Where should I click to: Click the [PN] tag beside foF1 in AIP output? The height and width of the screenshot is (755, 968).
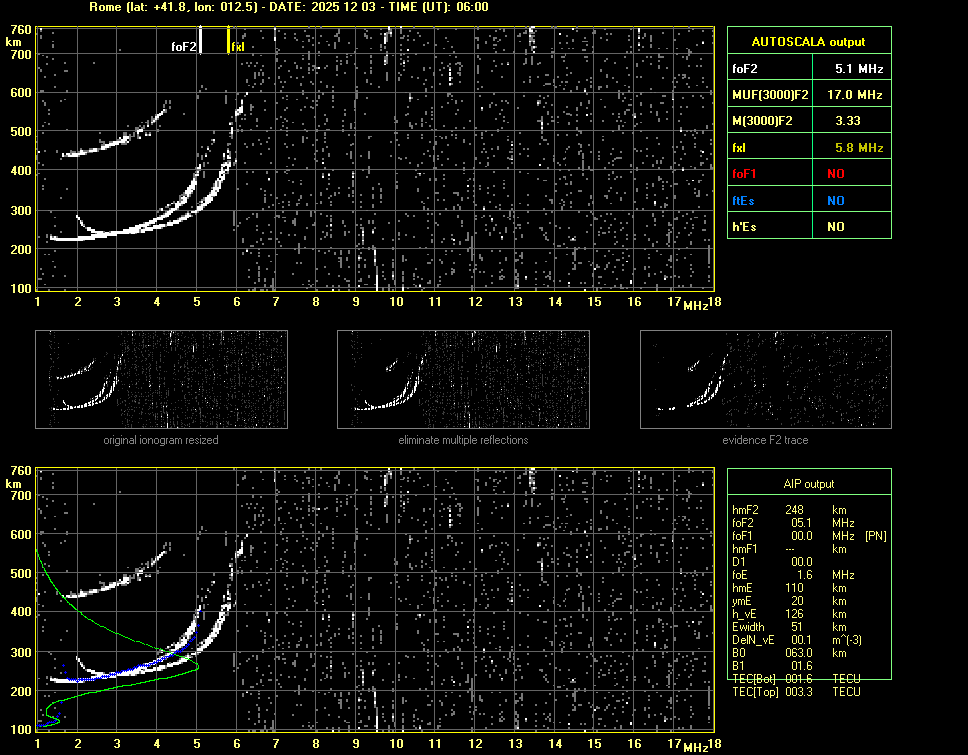875,536
